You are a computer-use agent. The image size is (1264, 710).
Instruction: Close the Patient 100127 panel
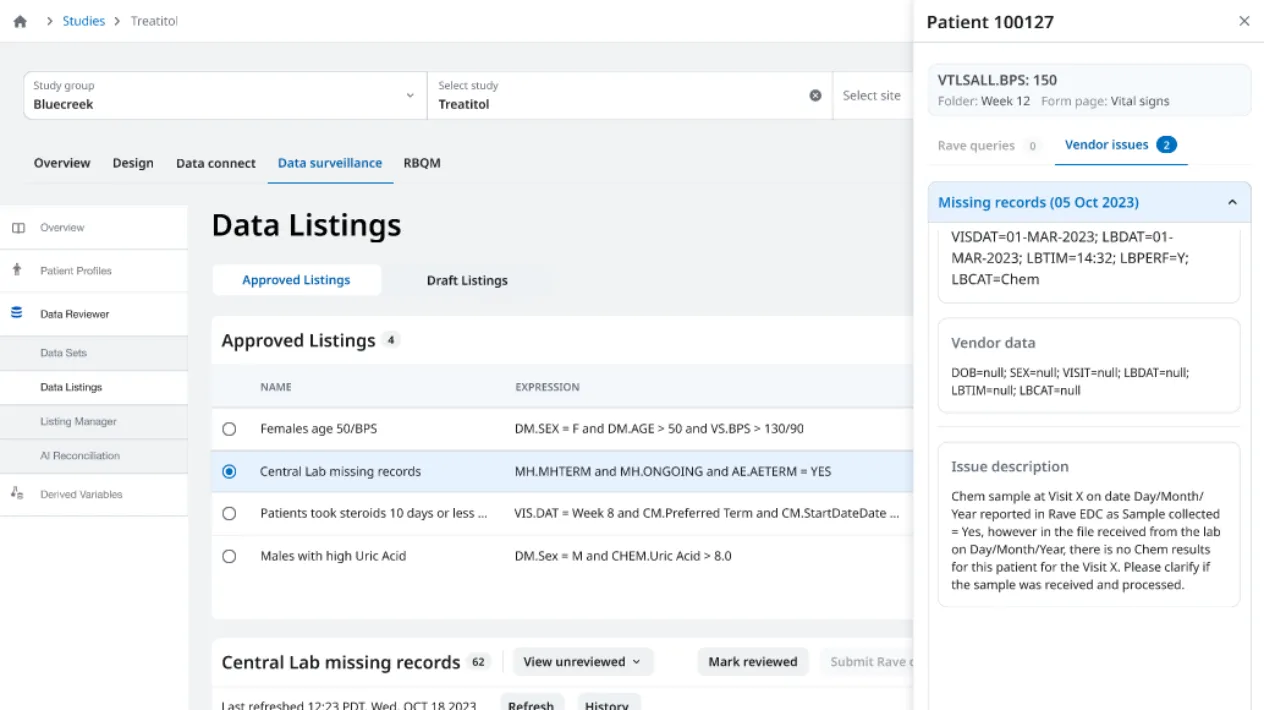point(1244,20)
